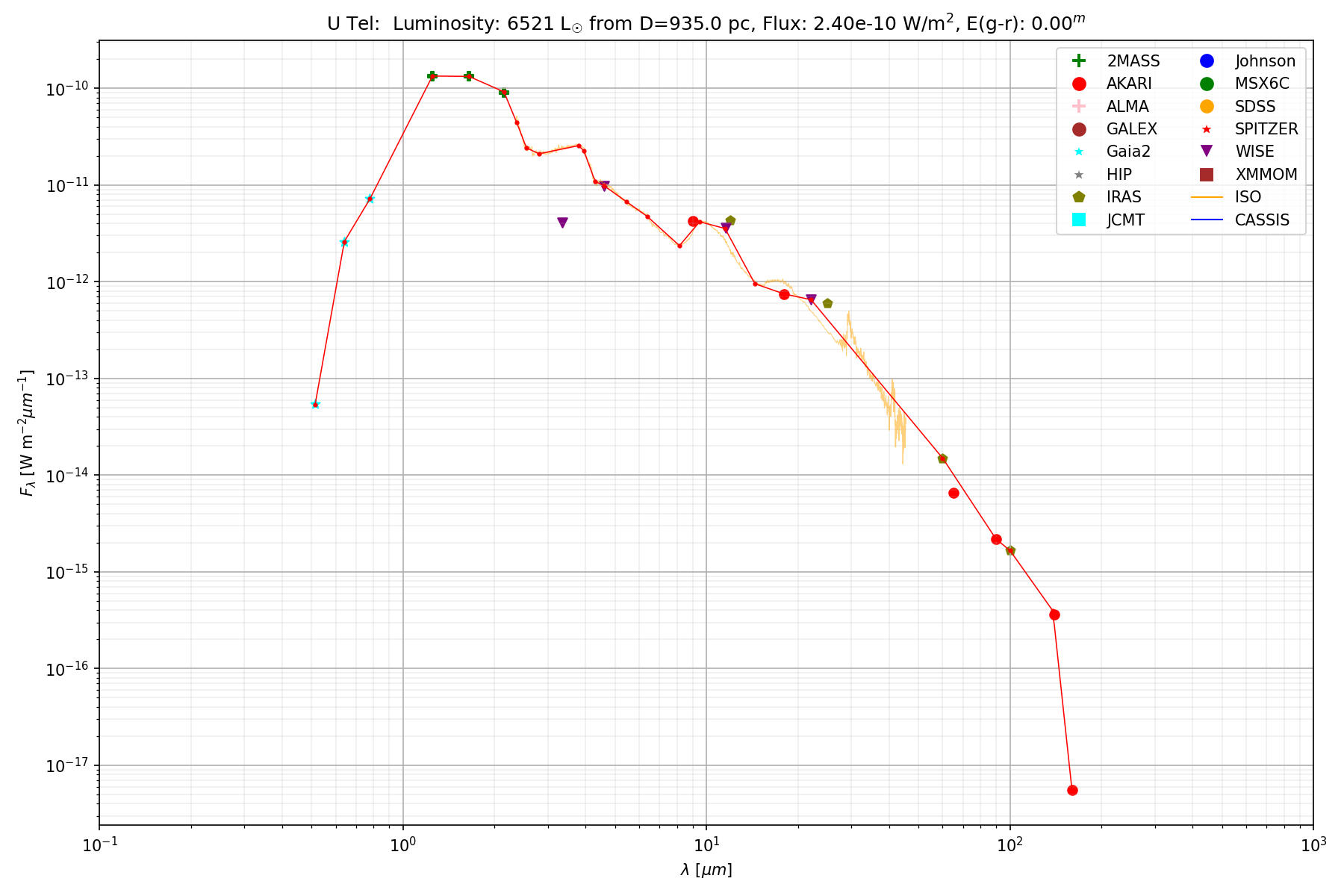The height and width of the screenshot is (896, 1344).
Task: Click the SPITZER red star legend icon
Action: point(1207,129)
